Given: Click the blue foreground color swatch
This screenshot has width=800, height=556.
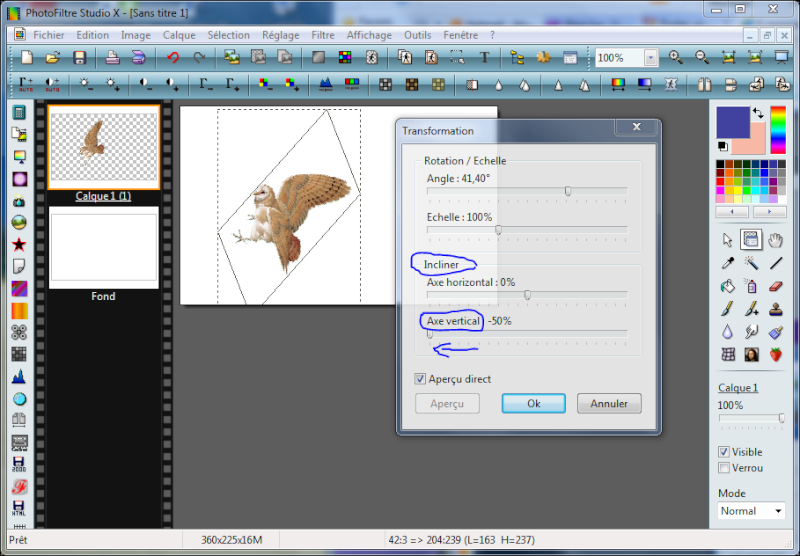Looking at the screenshot, I should point(733,122).
